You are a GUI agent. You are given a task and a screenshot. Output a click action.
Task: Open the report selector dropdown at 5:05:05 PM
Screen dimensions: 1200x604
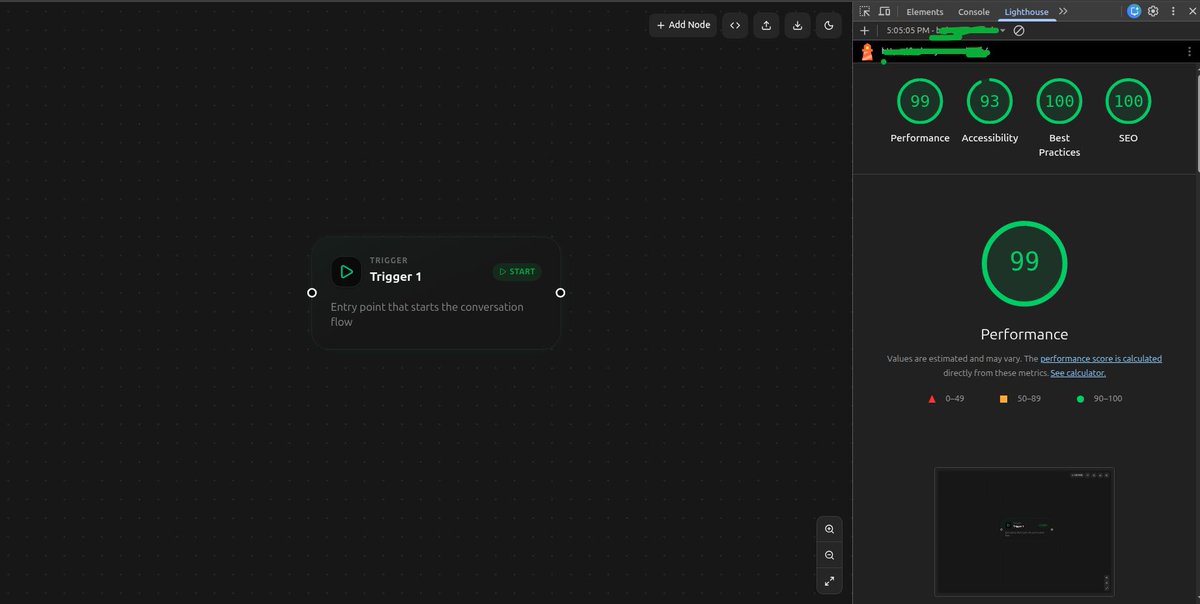pos(946,31)
